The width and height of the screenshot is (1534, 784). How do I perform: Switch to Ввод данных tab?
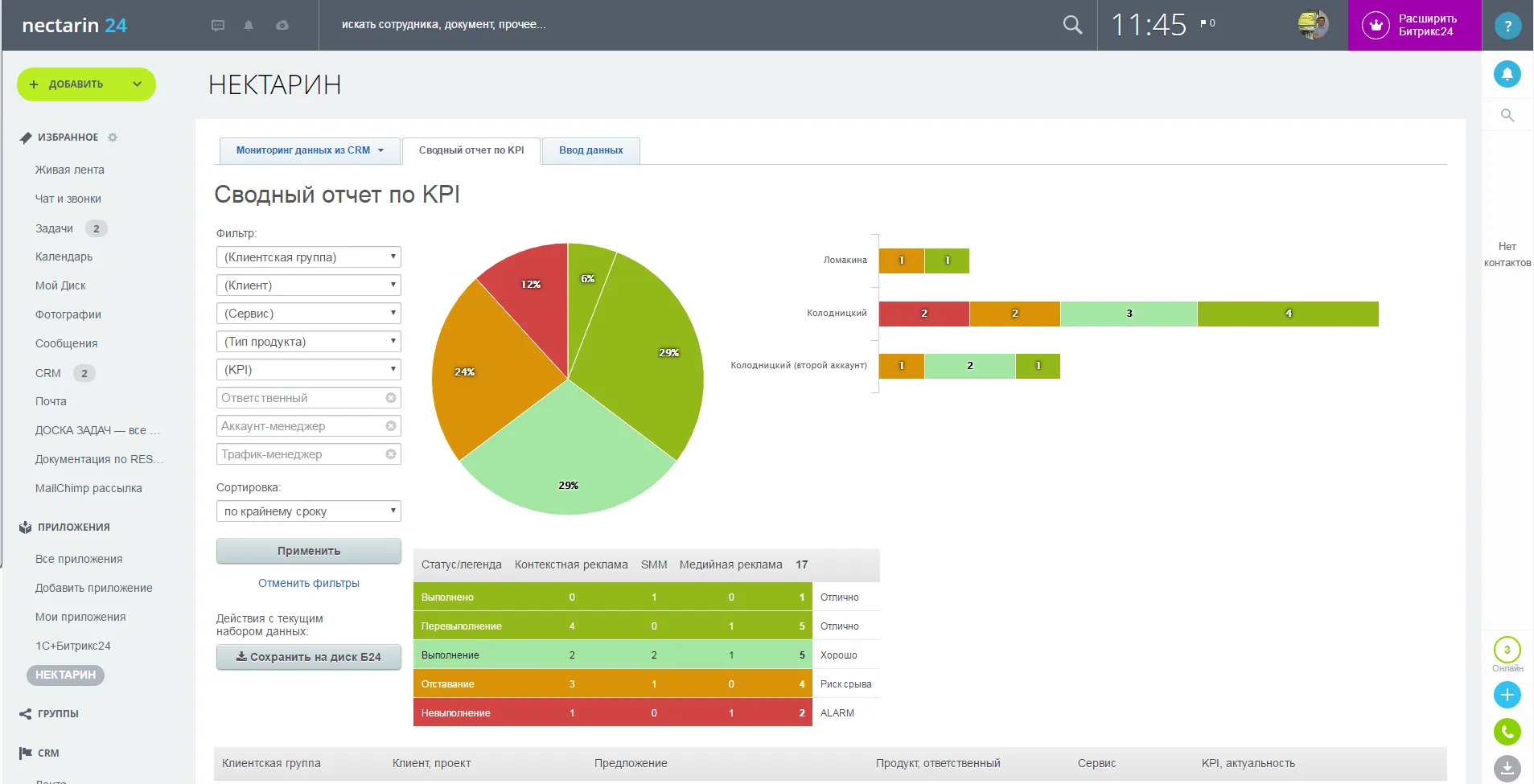coord(590,150)
